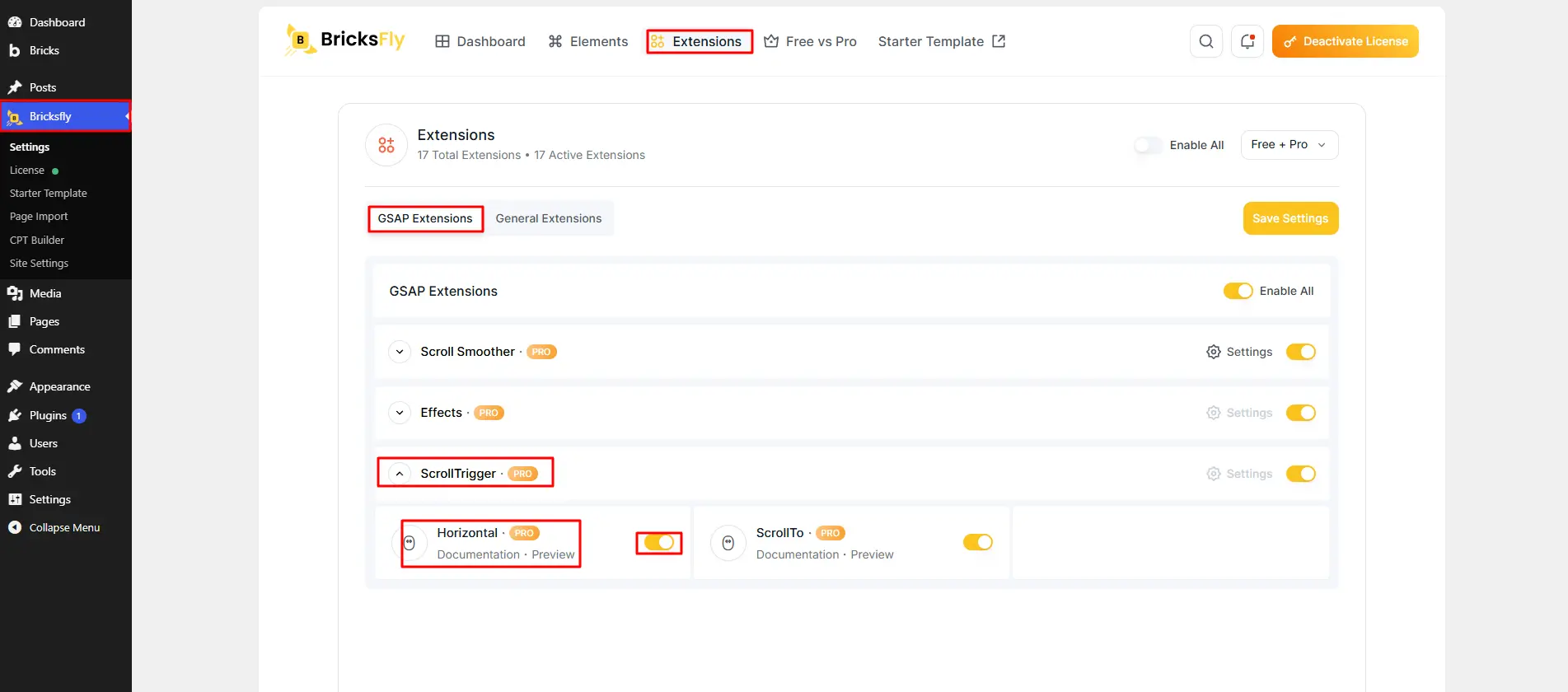Open the notifications bell icon

click(1247, 41)
